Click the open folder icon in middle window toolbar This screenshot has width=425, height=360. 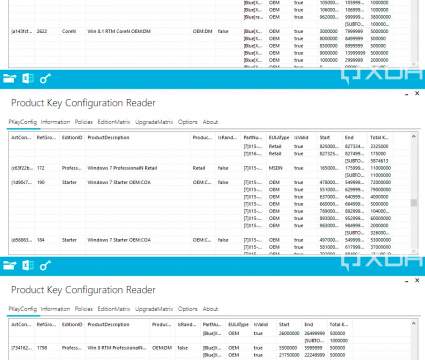click(10, 265)
